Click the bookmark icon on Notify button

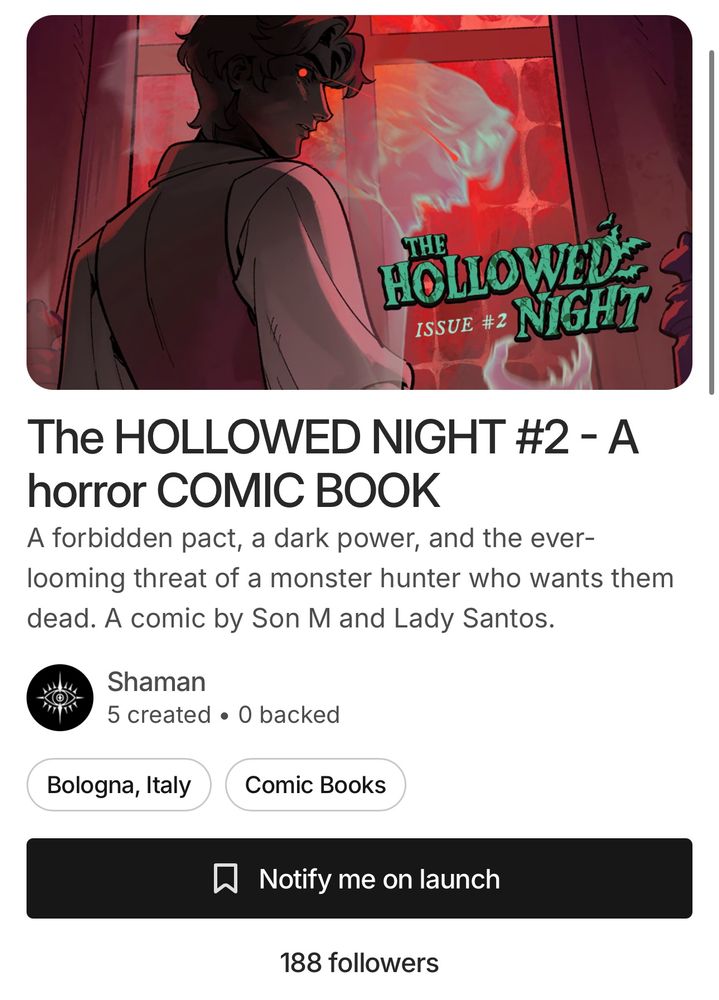click(225, 879)
